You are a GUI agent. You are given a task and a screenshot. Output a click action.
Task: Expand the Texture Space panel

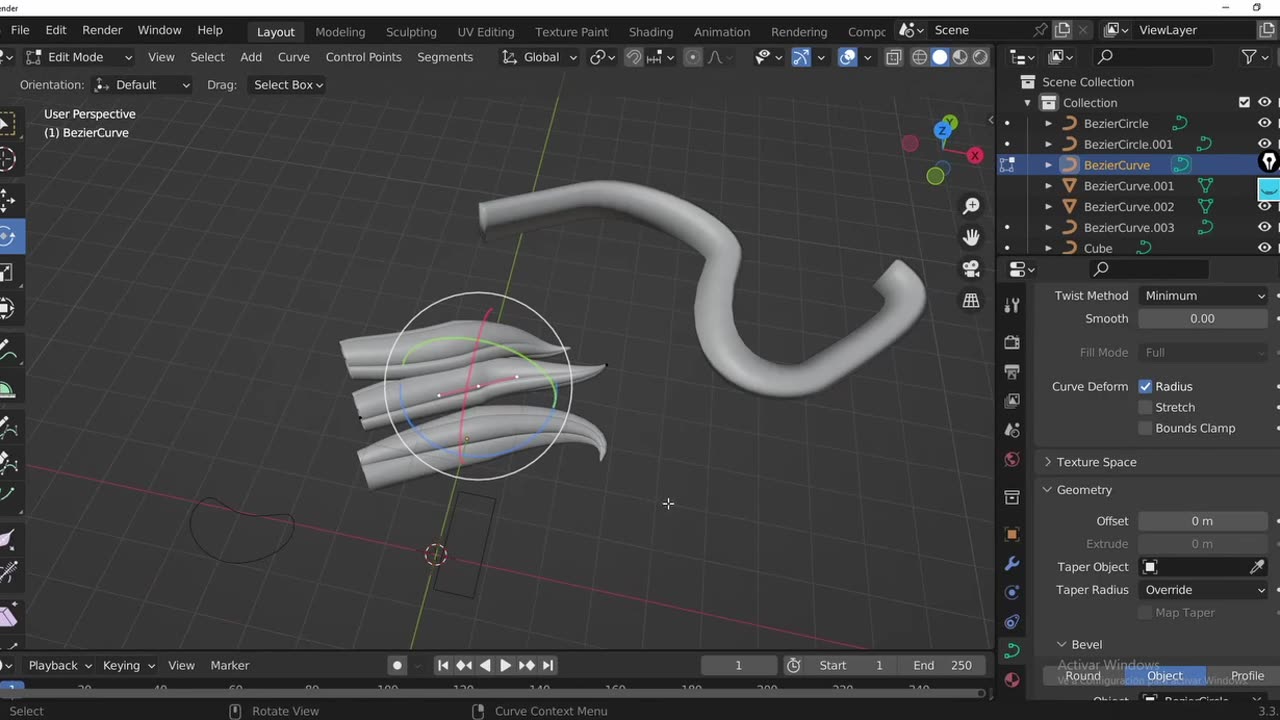coord(1096,462)
